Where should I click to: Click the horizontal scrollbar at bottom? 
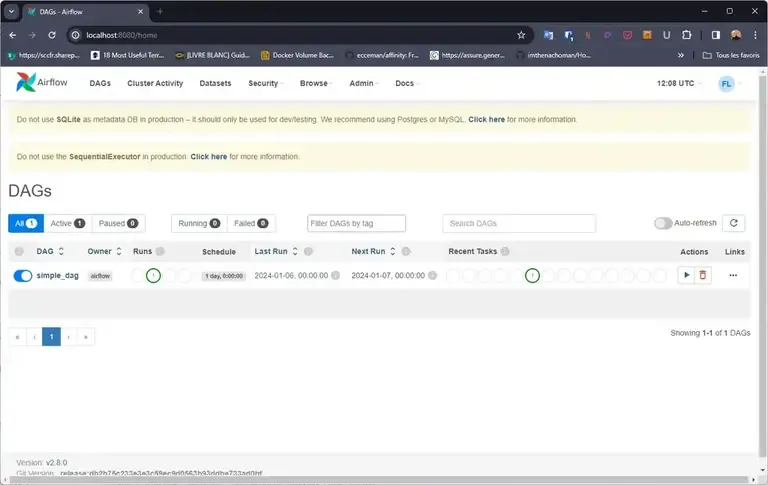click(x=377, y=480)
